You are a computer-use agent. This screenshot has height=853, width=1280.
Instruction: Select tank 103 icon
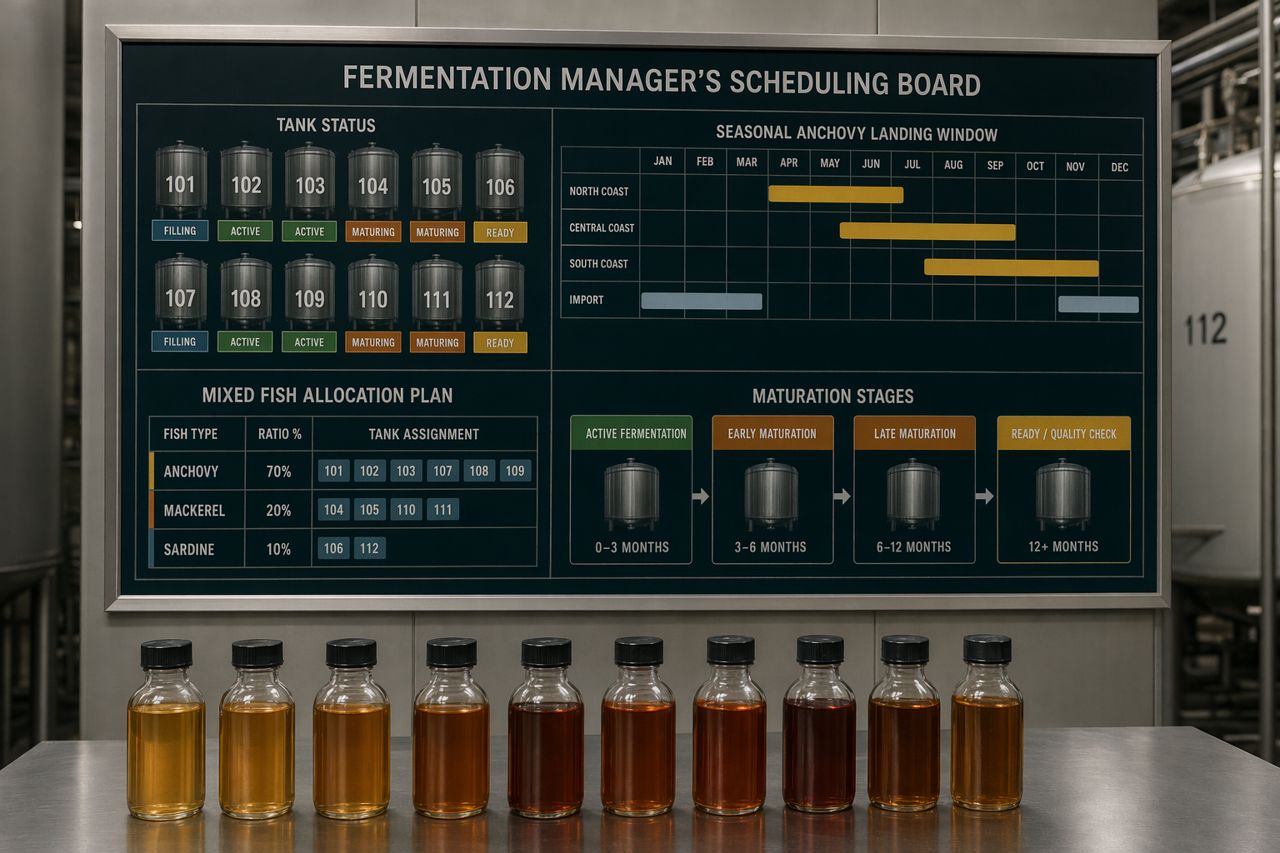click(x=310, y=180)
